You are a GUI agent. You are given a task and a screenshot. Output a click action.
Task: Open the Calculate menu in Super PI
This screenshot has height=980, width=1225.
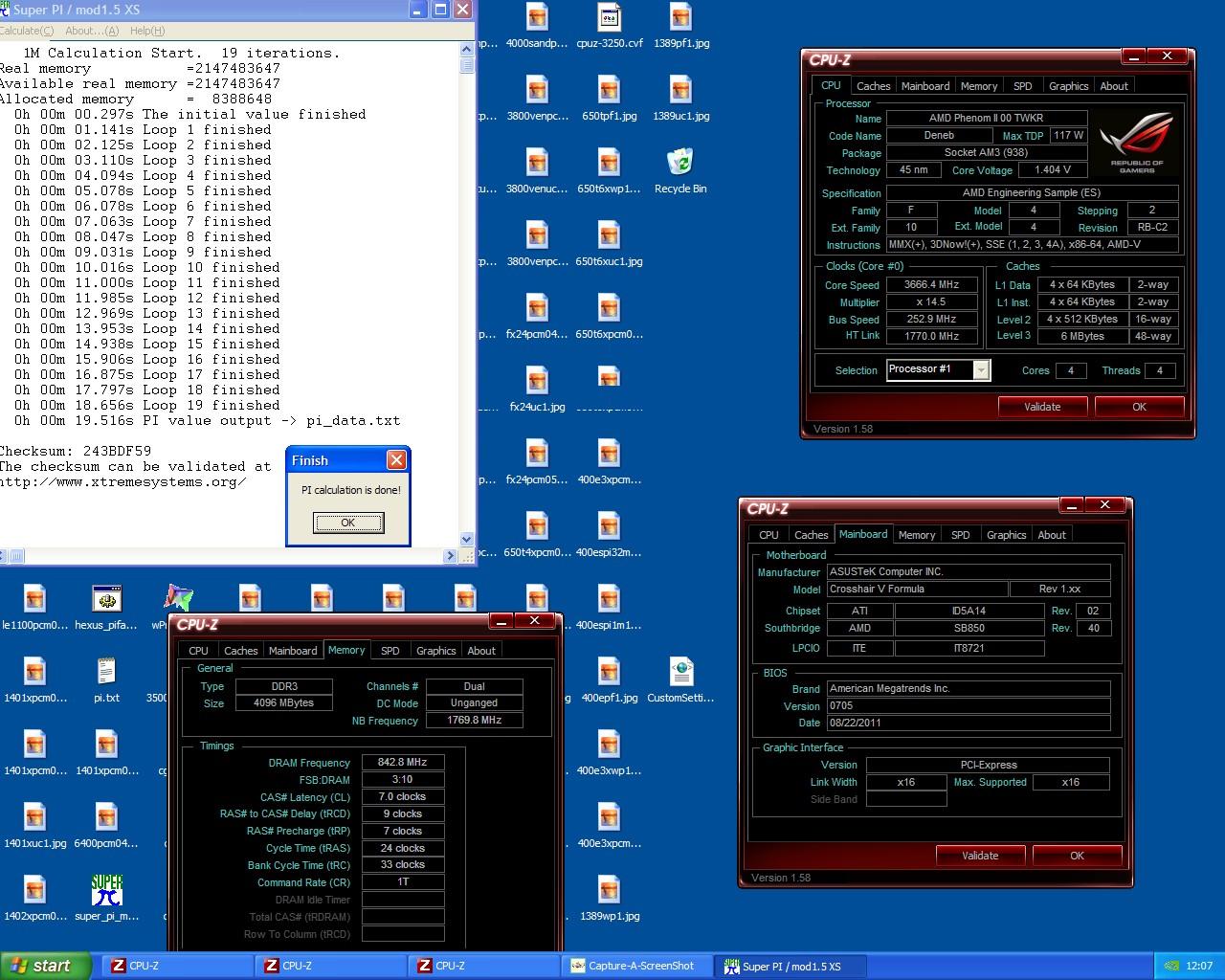click(26, 31)
